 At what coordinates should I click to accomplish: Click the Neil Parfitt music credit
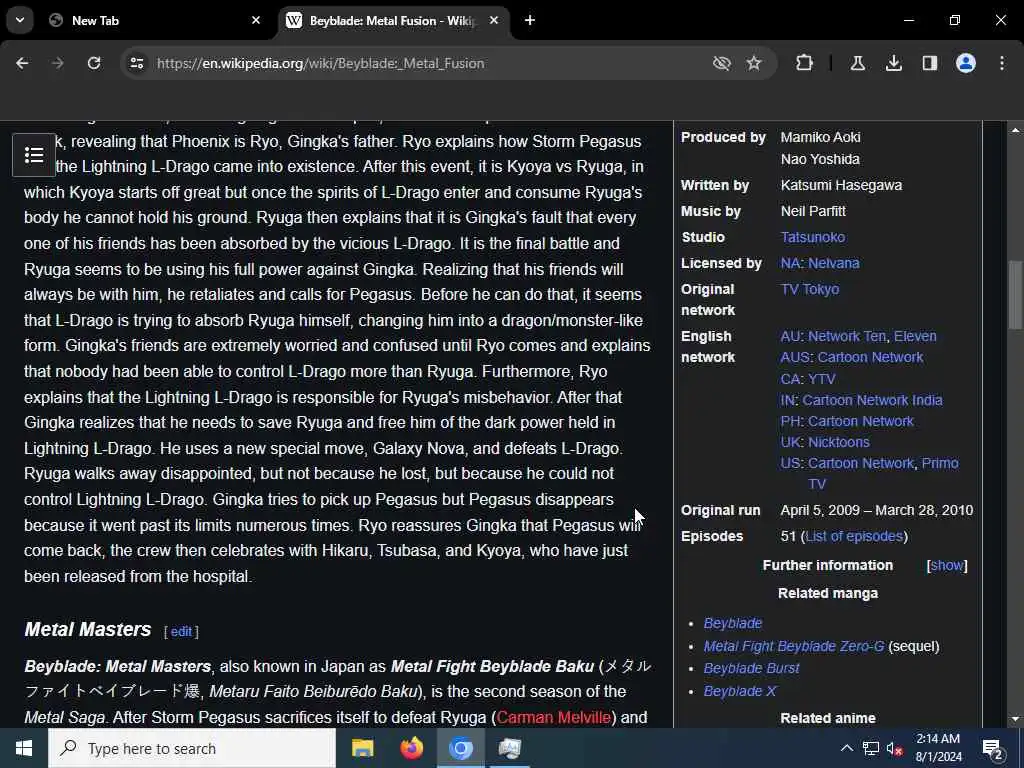[813, 212]
